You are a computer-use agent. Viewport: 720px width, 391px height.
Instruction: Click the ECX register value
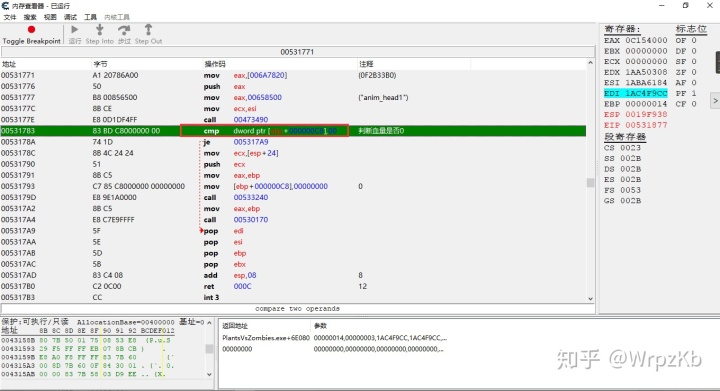point(636,61)
